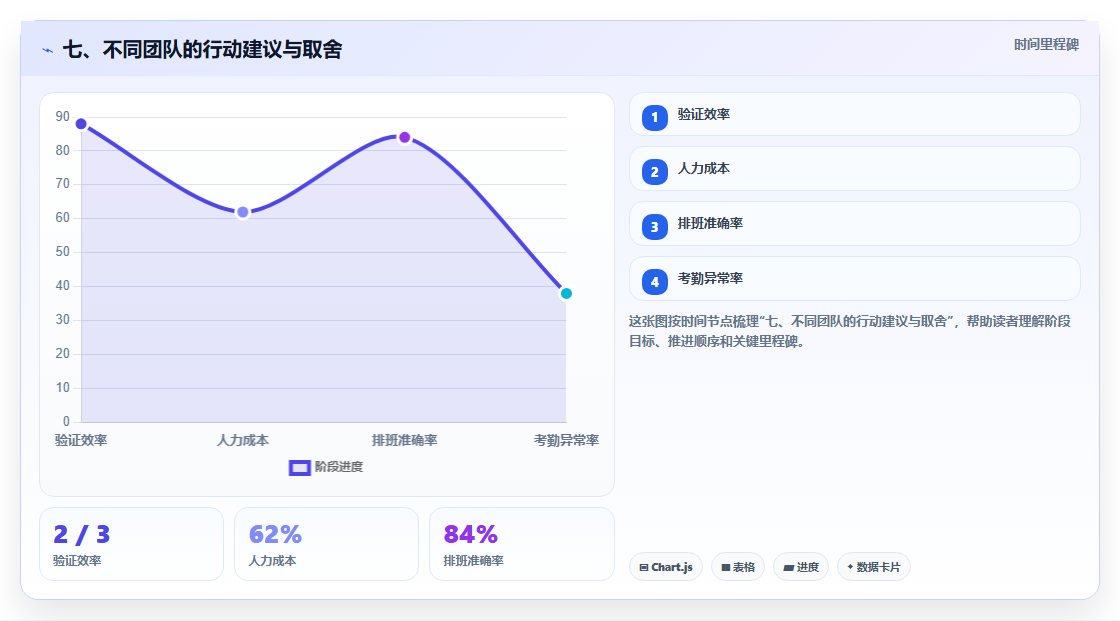The height and width of the screenshot is (621, 1120).
Task: Click the teal 考勤异常率 data point
Action: 566,294
